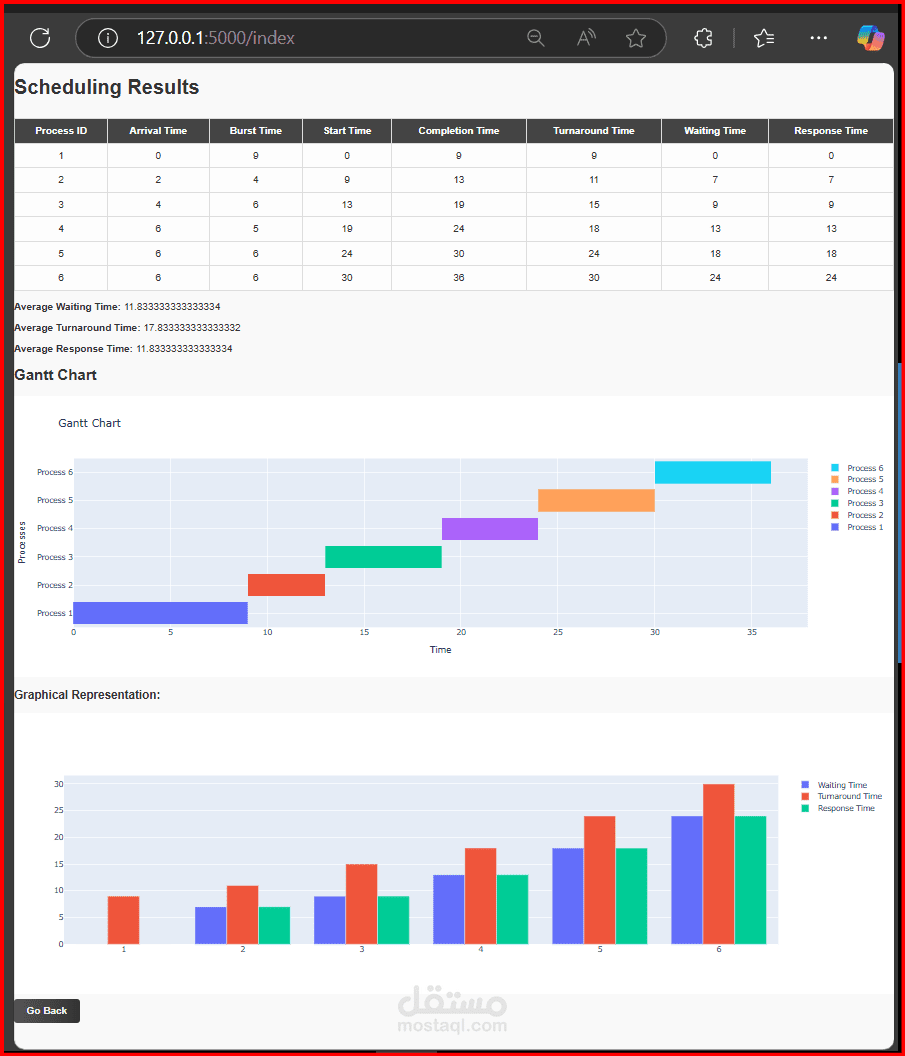Toggle Waiting Time series in bar legend
Screen dimensions: 905x1056
pyautogui.click(x=834, y=785)
